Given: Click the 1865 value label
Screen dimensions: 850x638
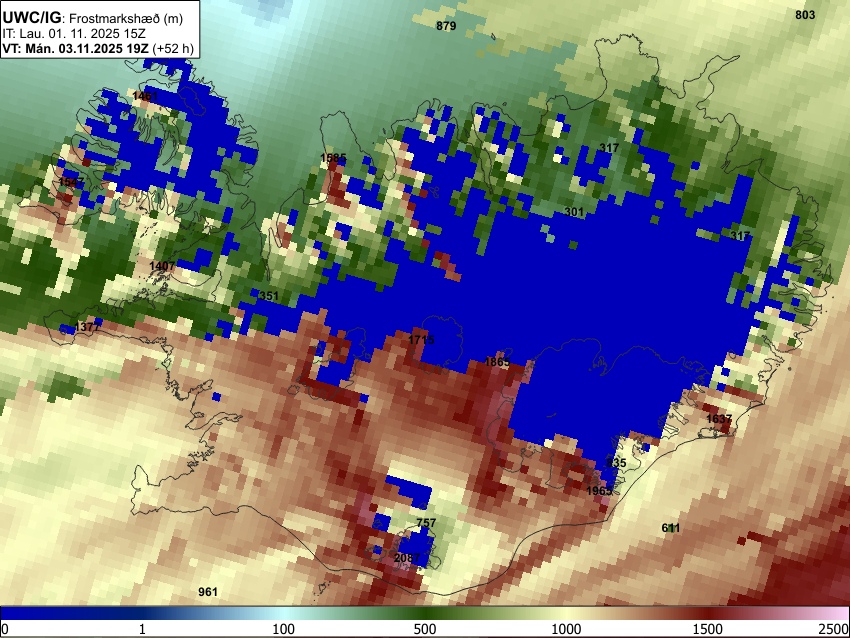Looking at the screenshot, I should click(497, 362).
